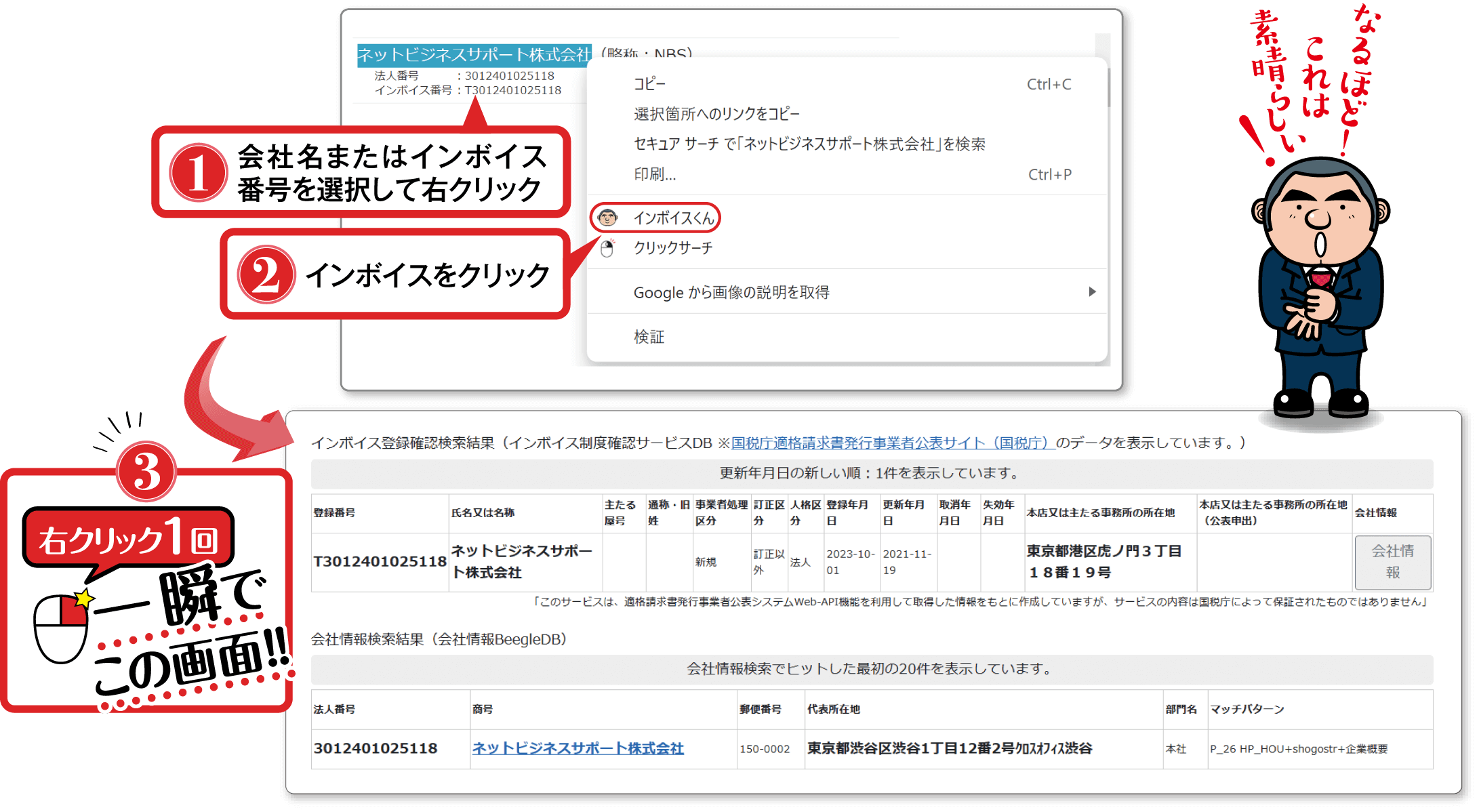Click update date 2021-11-19 cell
Image resolution: width=1479 pixels, height=812 pixels.
(908, 562)
